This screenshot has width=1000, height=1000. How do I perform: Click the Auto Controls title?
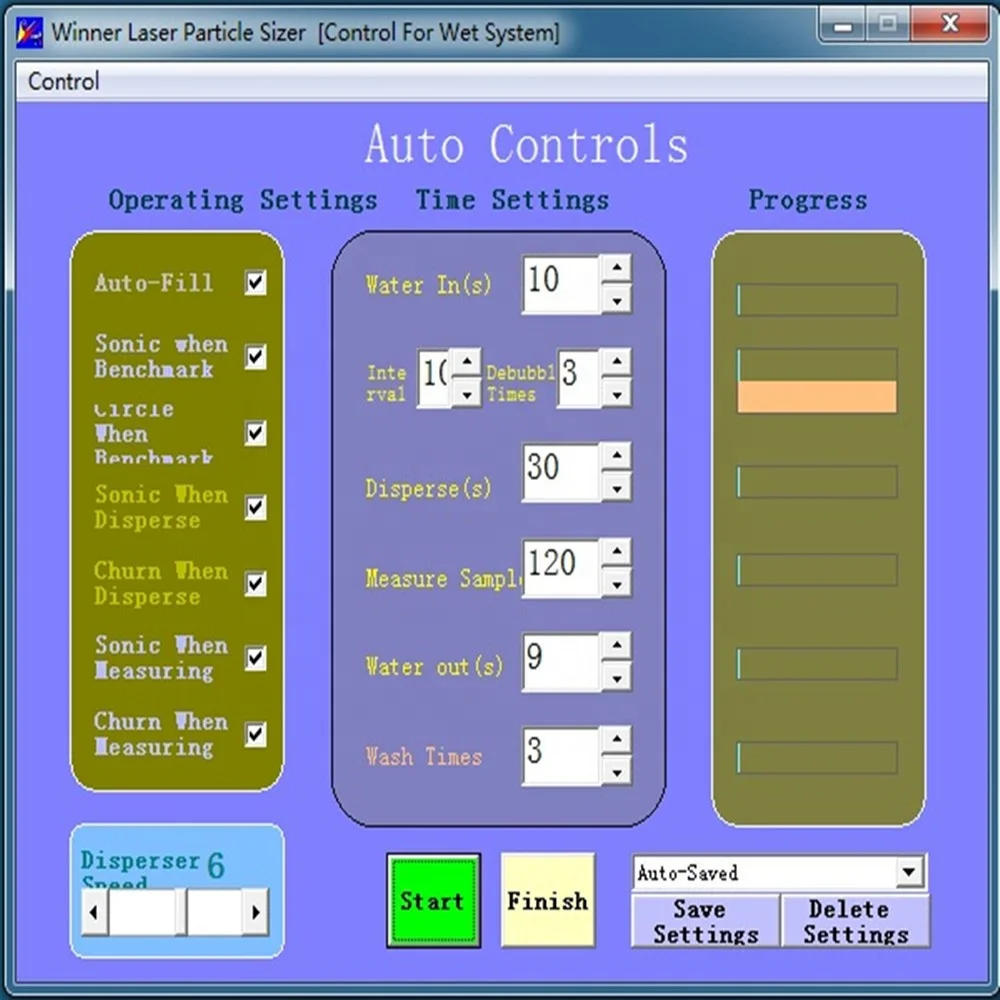tap(526, 145)
